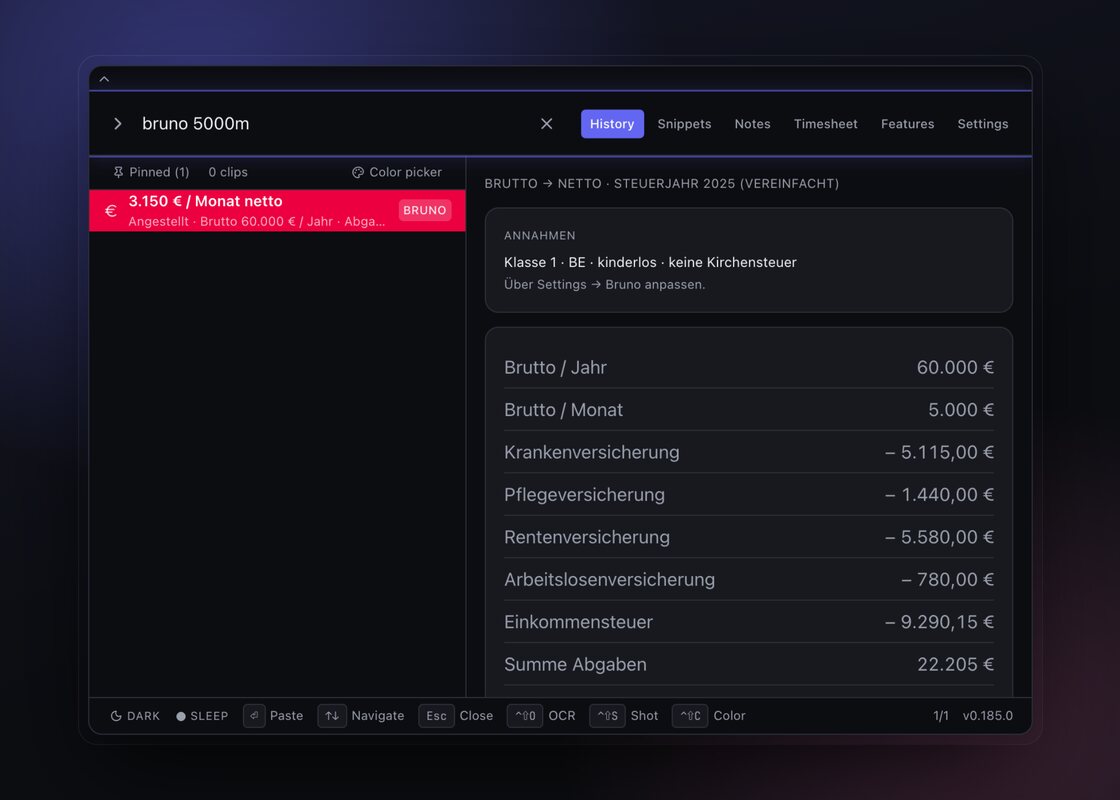
Task: Click the Close label in footer
Action: point(476,716)
